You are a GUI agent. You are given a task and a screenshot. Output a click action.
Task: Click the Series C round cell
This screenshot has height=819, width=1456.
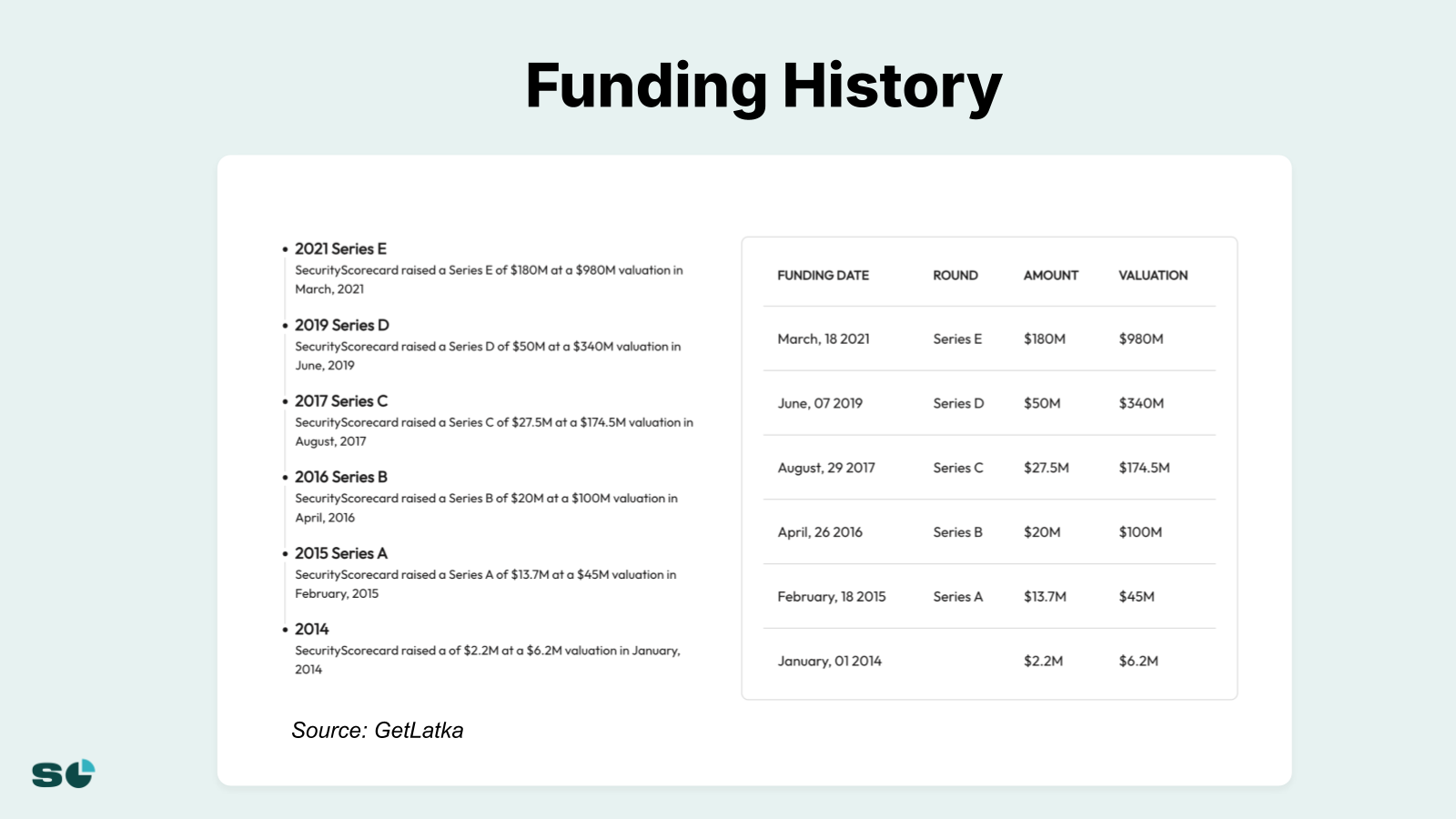[957, 468]
